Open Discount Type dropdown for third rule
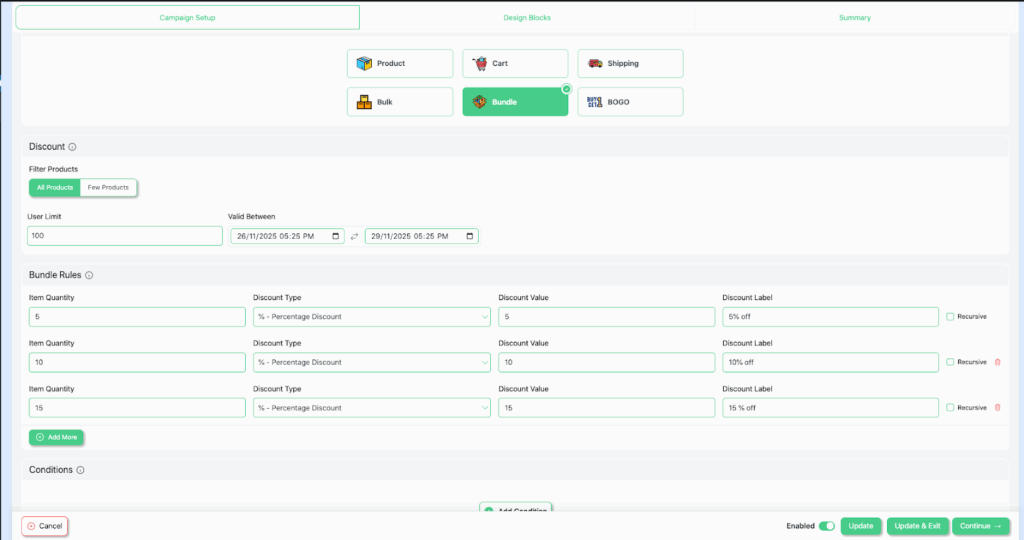This screenshot has width=1024, height=540. click(371, 408)
